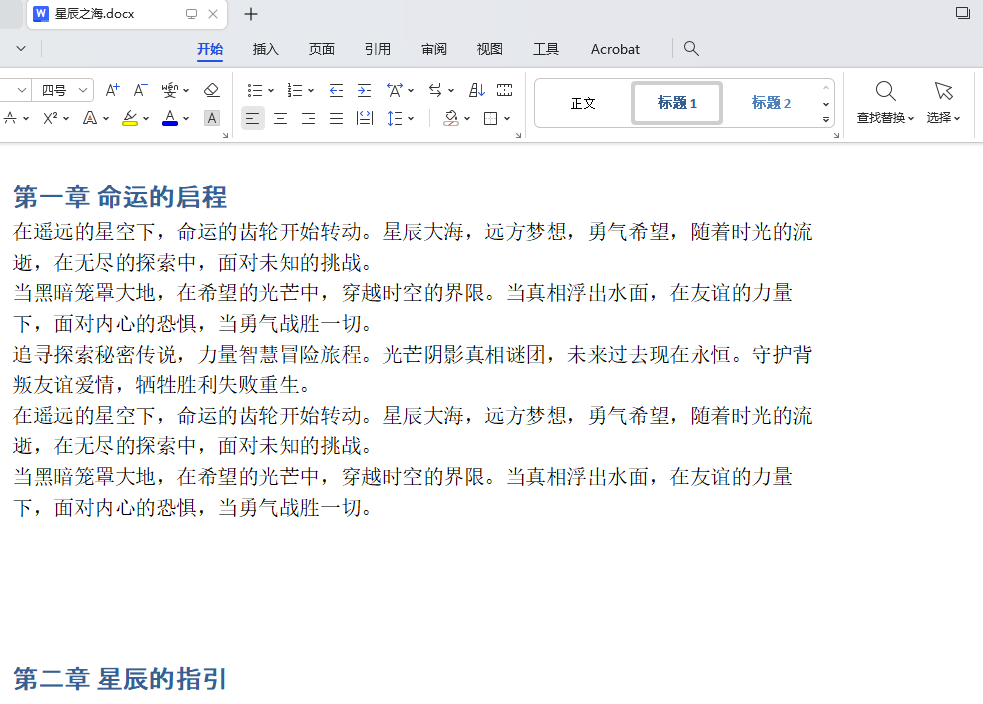This screenshot has height=704, width=983.
Task: Click the sort icon
Action: tap(477, 90)
